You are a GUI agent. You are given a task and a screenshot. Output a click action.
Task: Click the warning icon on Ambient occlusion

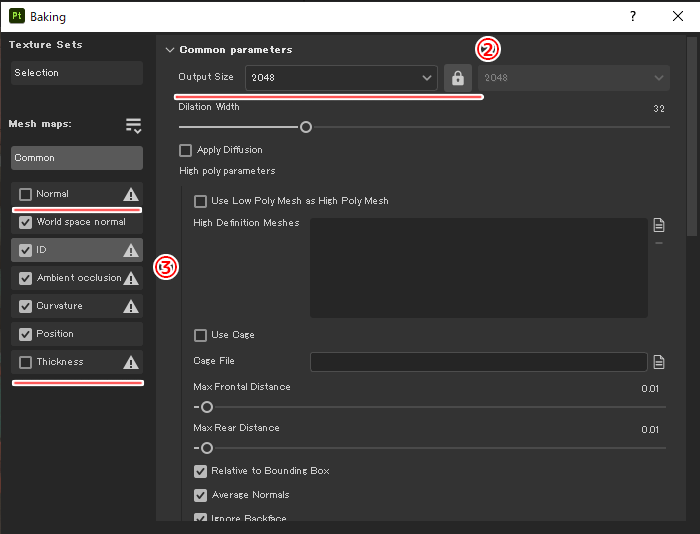pos(130,278)
